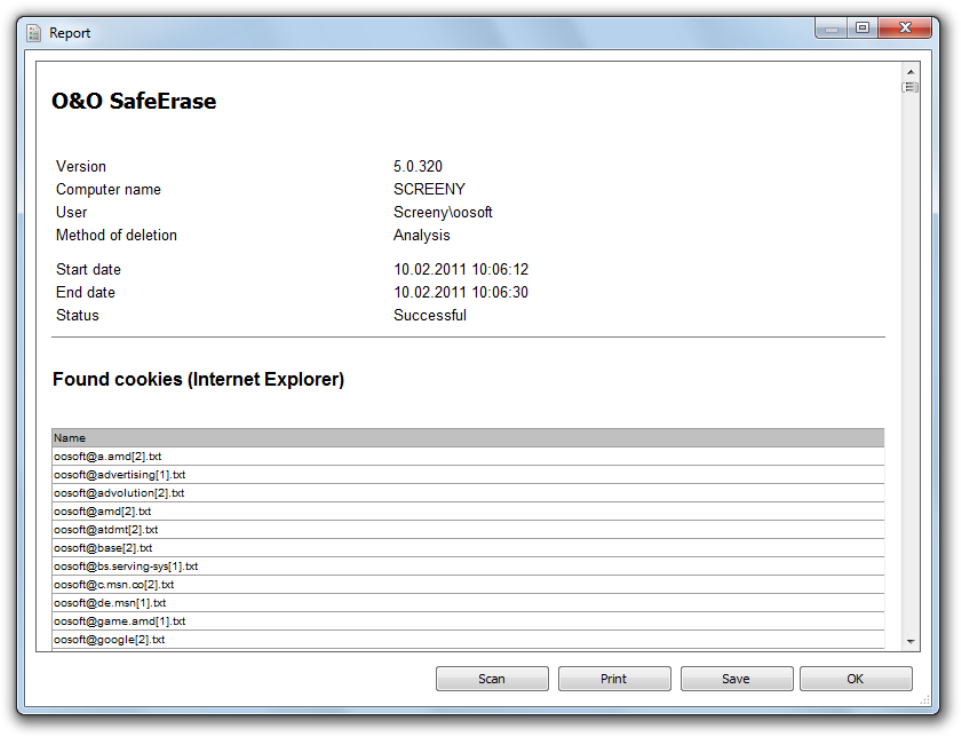
Task: Click the Scan button
Action: (492, 679)
